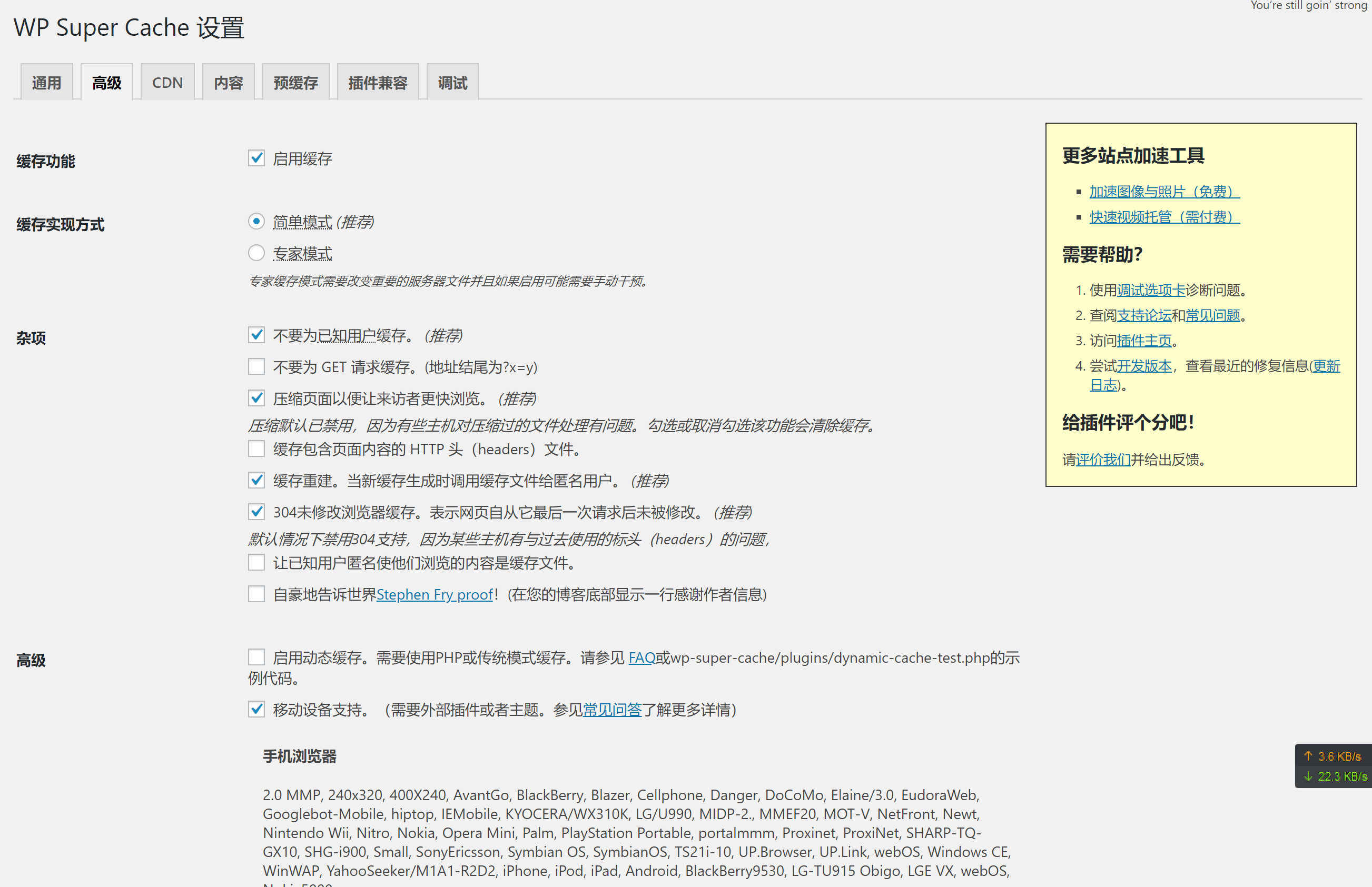Click the 专家模式 label text
The width and height of the screenshot is (1372, 887).
[302, 253]
